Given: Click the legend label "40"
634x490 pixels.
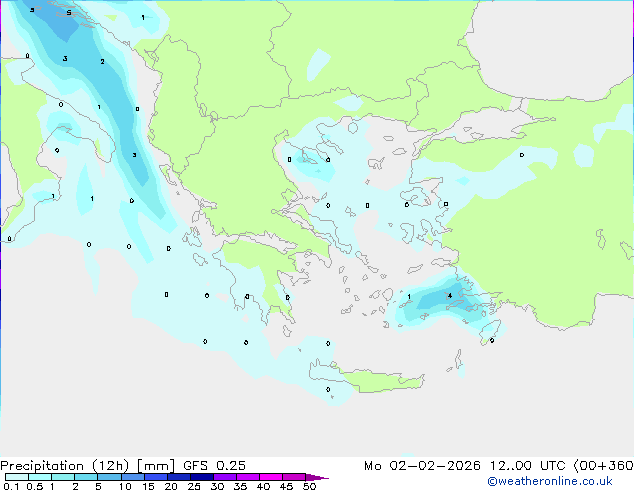Looking at the screenshot, I should (x=263, y=486).
